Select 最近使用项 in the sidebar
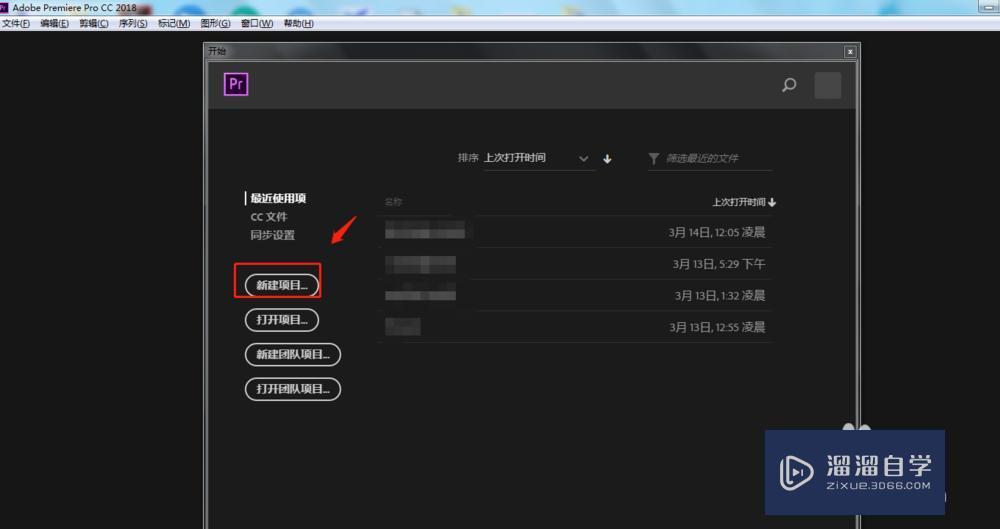Image resolution: width=1000 pixels, height=529 pixels. [x=278, y=198]
